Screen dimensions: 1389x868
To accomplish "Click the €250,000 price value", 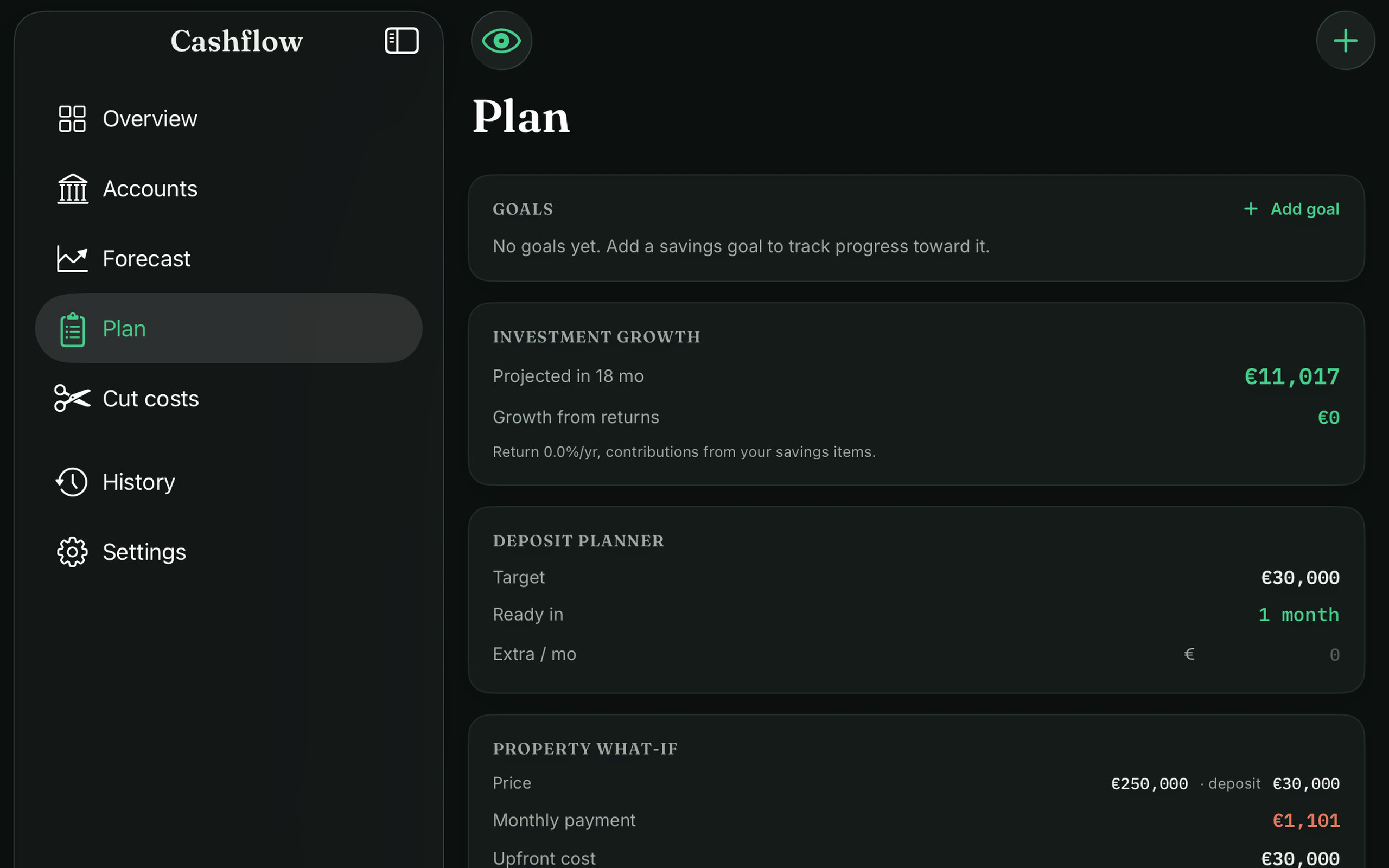I will [x=1149, y=784].
